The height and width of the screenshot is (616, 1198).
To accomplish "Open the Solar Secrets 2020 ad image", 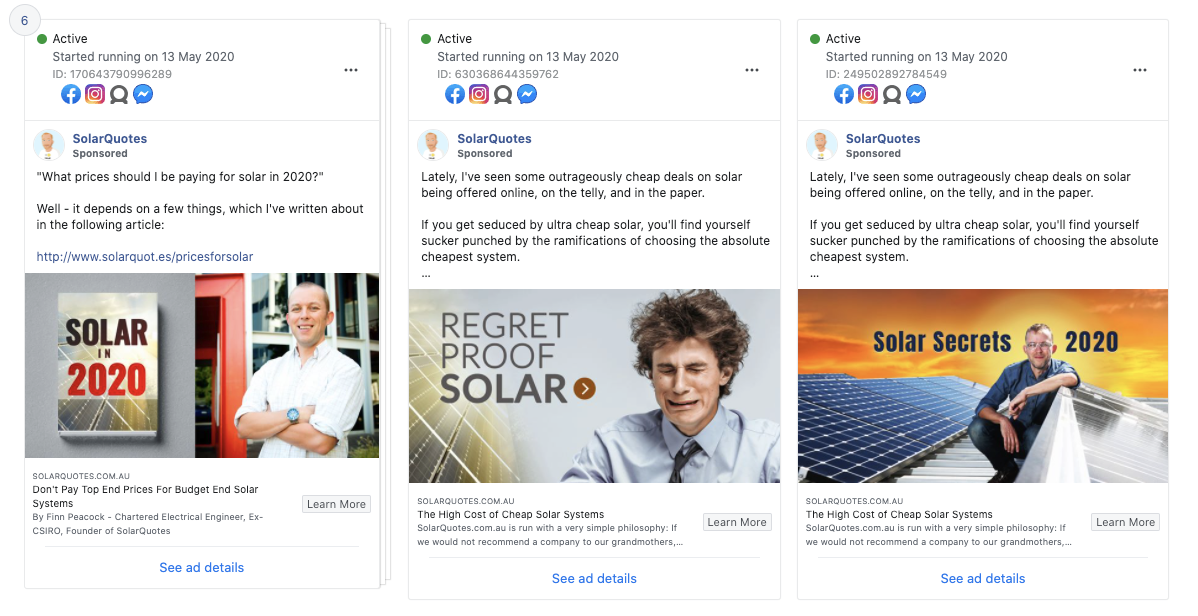I will (x=983, y=386).
